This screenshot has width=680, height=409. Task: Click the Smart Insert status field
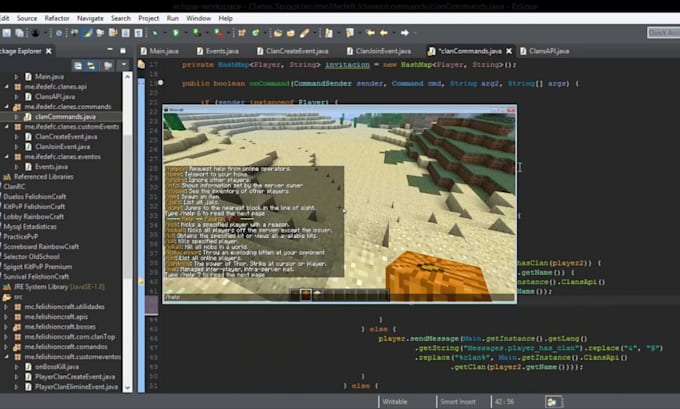(x=458, y=402)
